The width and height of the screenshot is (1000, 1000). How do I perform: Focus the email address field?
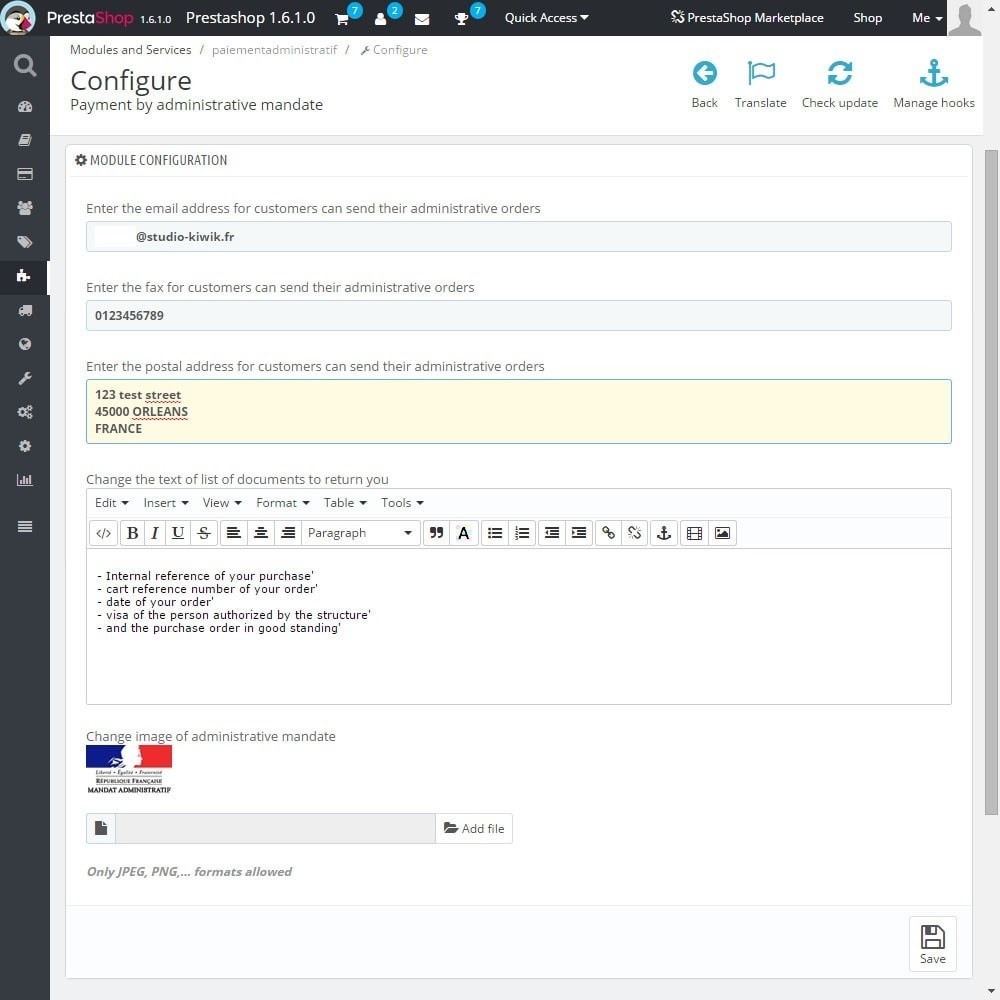[x=518, y=237]
